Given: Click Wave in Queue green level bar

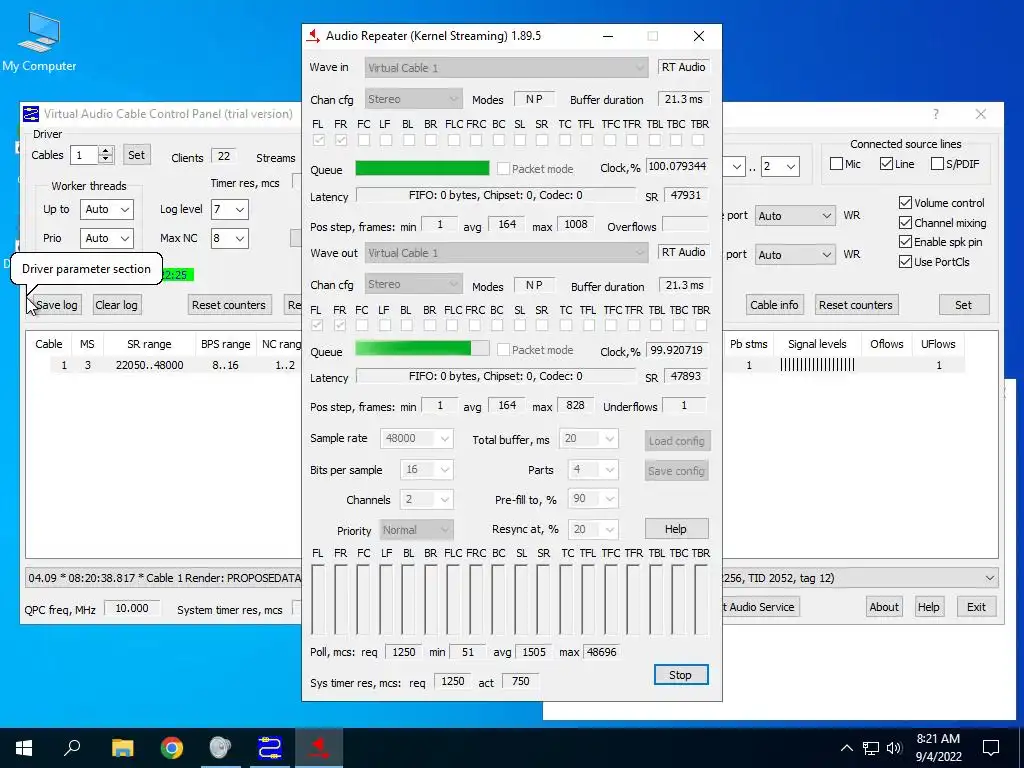Looking at the screenshot, I should click(422, 168).
